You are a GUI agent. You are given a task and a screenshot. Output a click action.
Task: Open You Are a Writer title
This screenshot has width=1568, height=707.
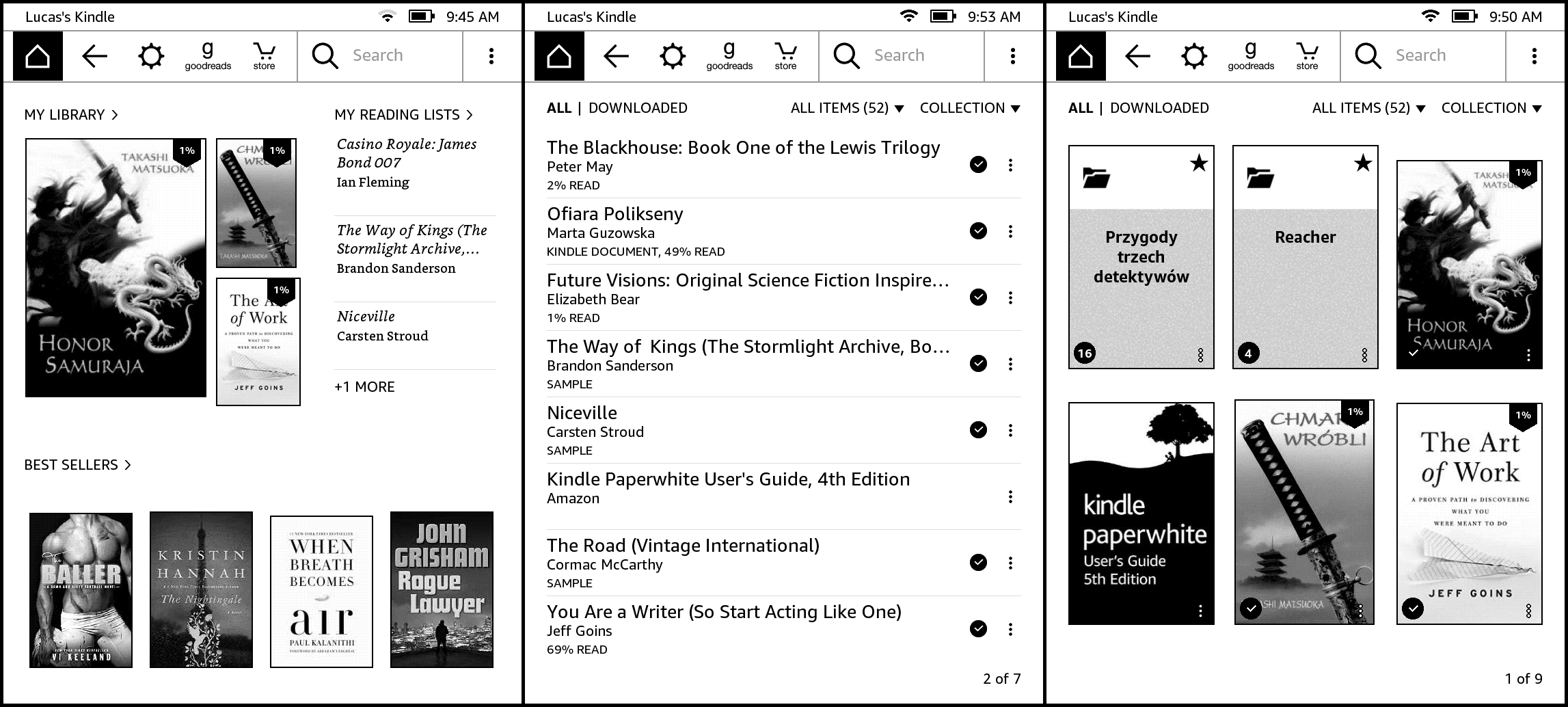point(724,612)
